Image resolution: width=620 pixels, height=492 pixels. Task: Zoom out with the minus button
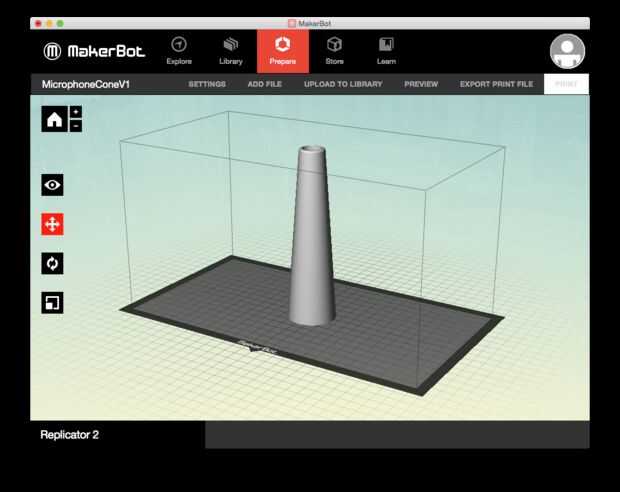pos(76,126)
